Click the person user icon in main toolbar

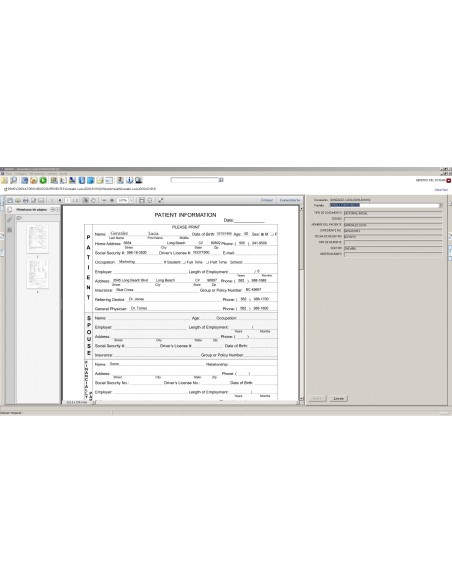pos(120,181)
